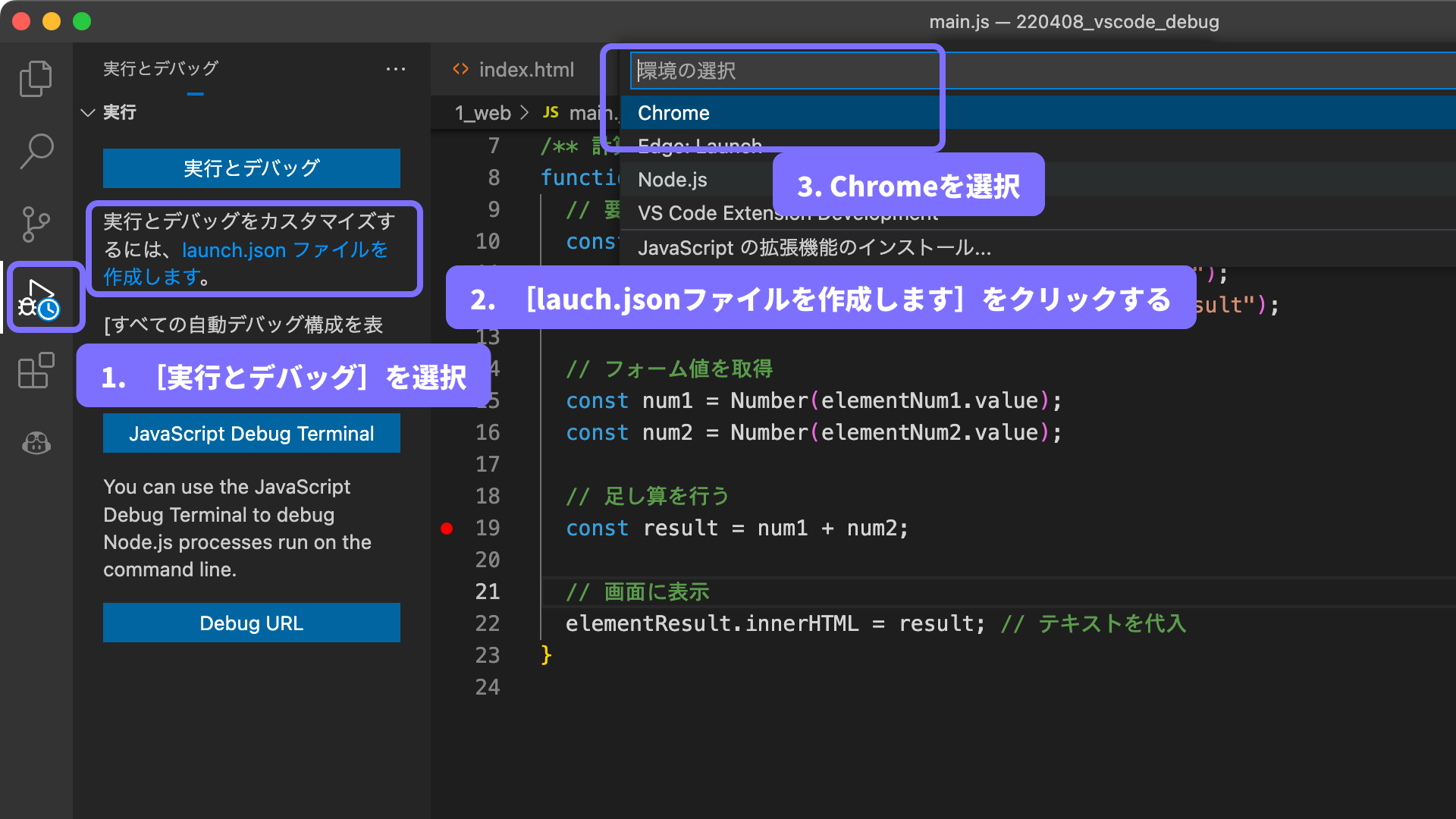Collapse the 実行 section chevron
The image size is (1456, 819).
click(88, 113)
